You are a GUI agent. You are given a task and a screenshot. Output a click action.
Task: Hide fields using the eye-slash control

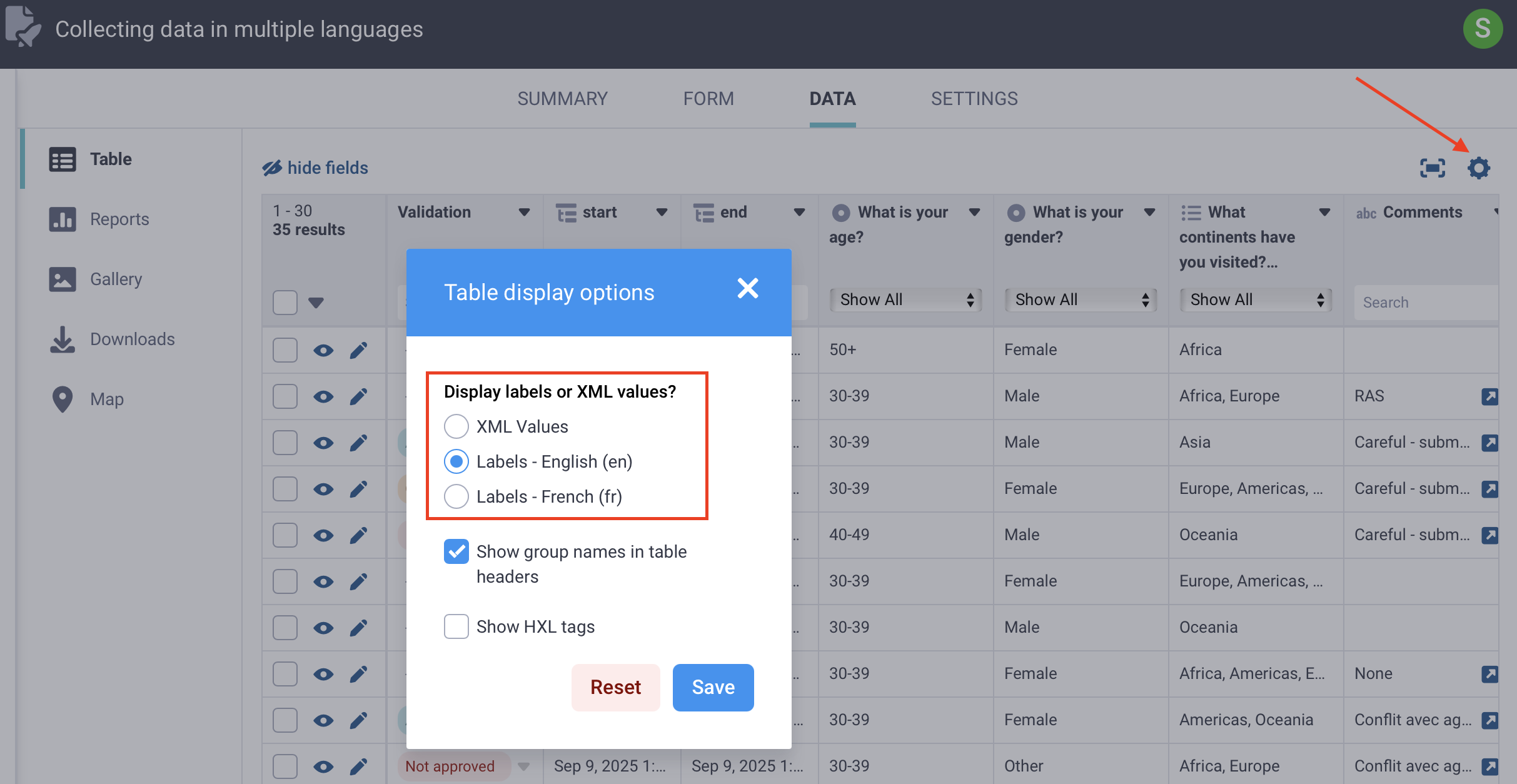coord(315,168)
